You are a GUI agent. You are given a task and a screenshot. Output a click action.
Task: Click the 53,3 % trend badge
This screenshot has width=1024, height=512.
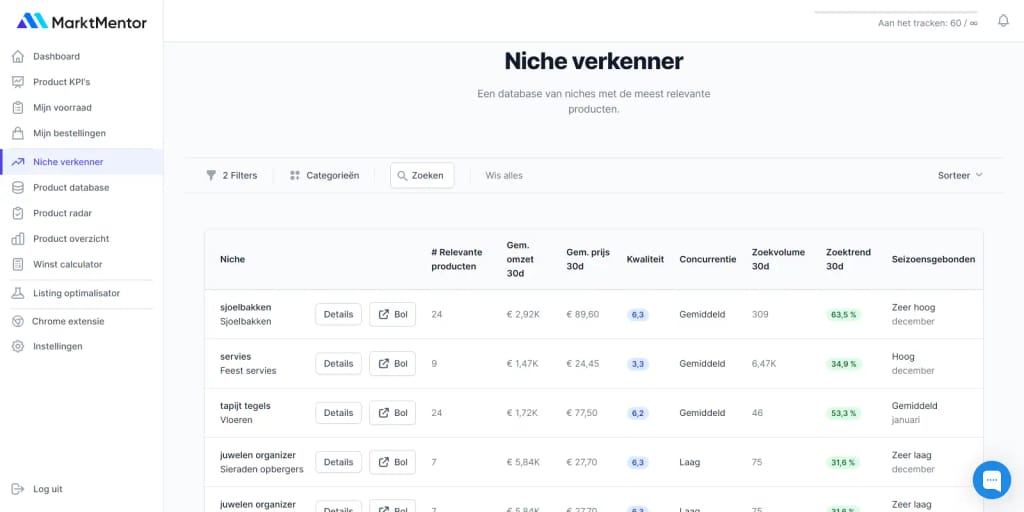point(844,413)
